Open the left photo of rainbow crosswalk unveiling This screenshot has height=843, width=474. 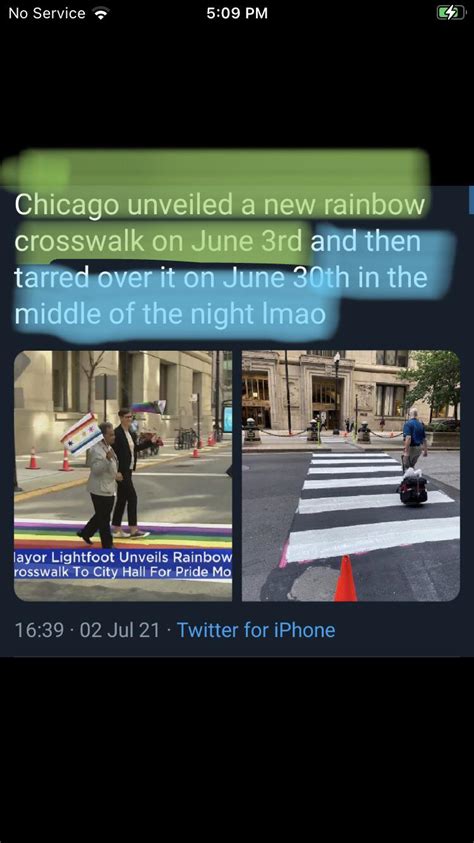[123, 475]
